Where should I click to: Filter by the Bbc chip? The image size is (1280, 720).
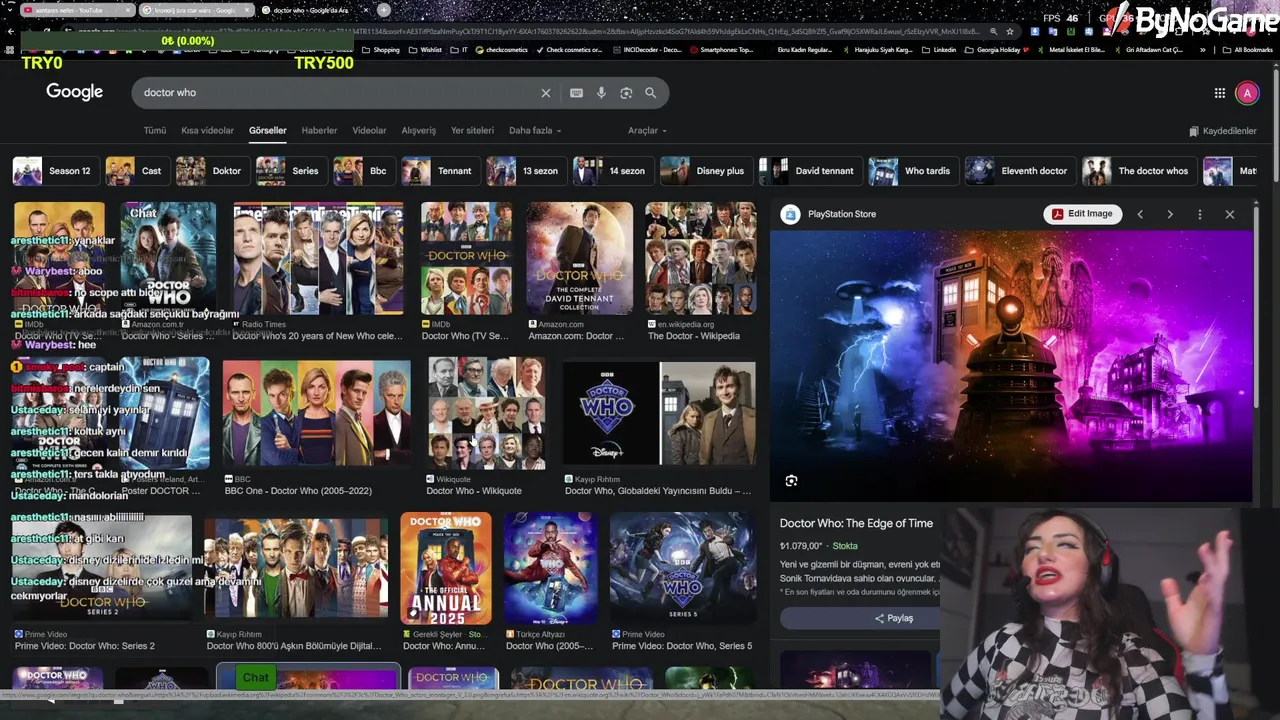[363, 171]
